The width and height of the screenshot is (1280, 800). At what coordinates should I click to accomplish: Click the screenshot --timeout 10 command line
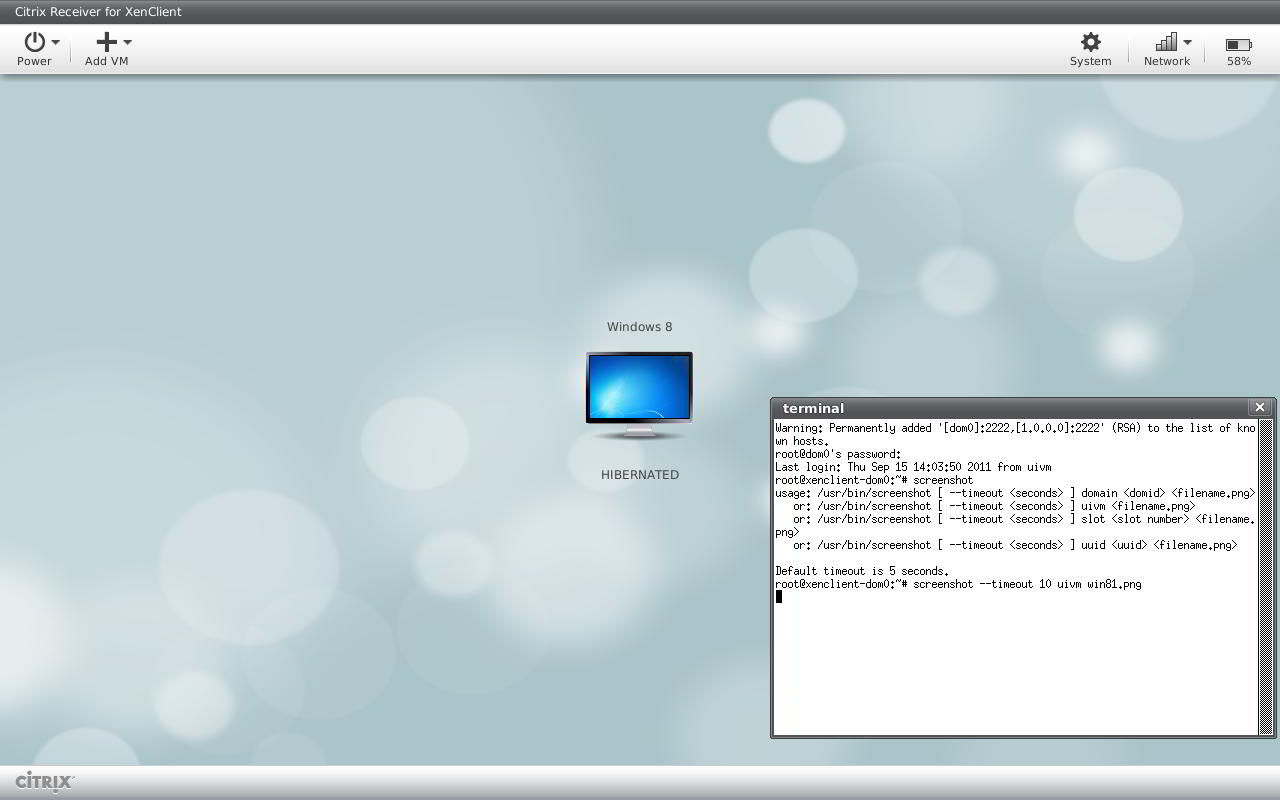(x=958, y=584)
